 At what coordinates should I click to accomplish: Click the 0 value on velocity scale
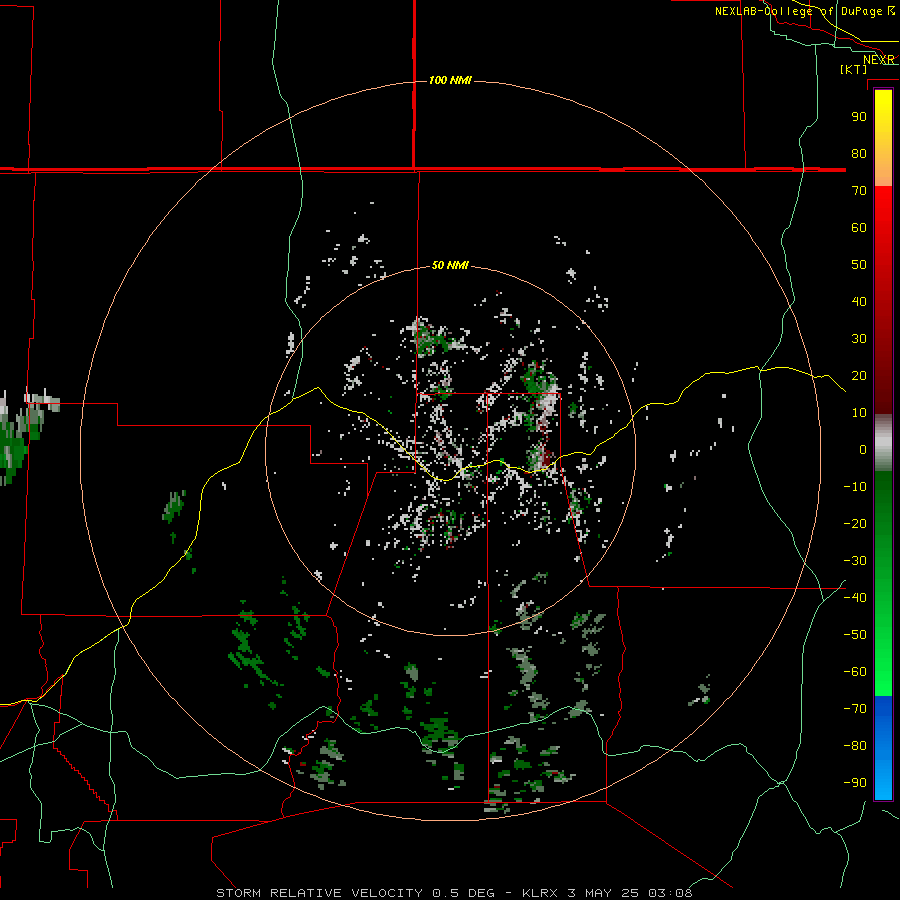(863, 450)
